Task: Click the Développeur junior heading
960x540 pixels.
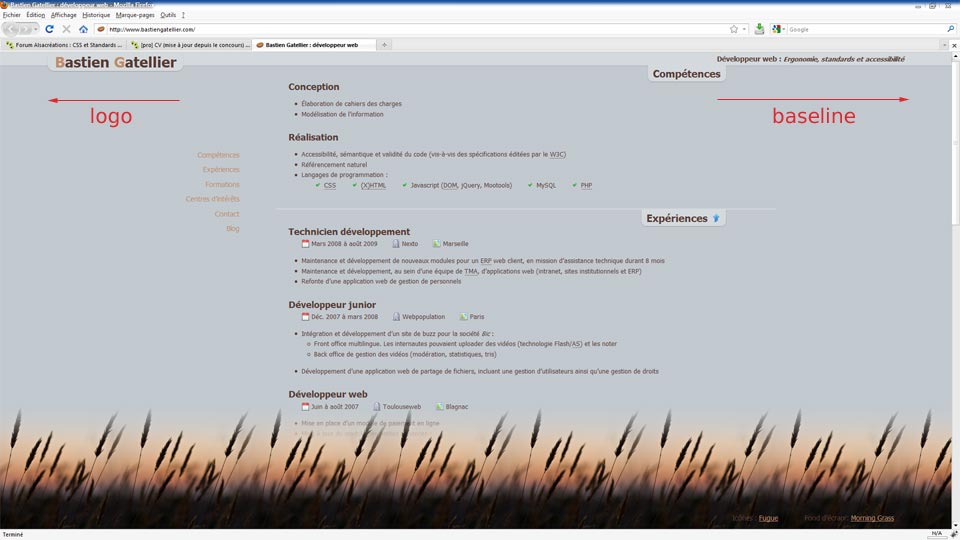Action: tap(332, 304)
